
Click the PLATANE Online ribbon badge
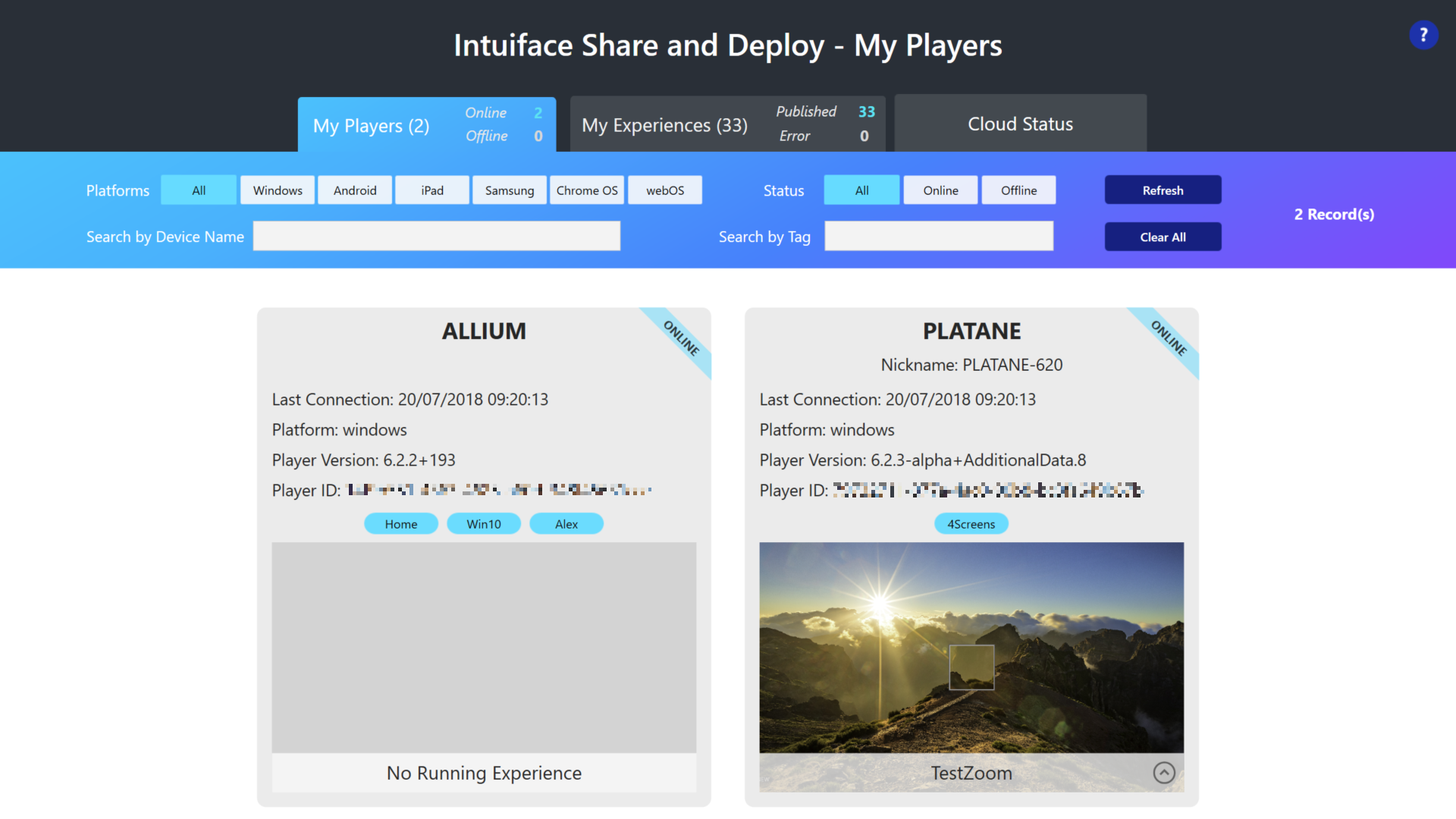1169,338
